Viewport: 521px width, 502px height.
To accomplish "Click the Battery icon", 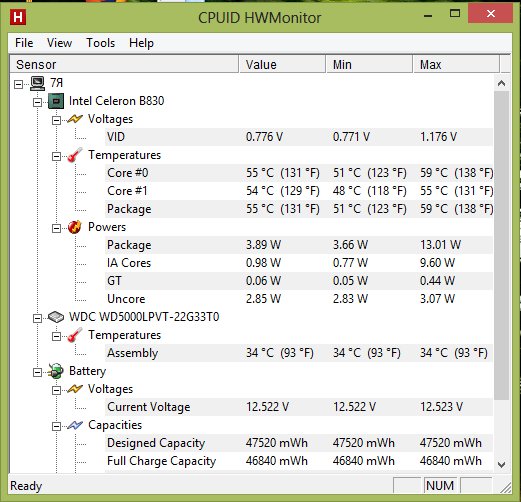I will click(56, 371).
